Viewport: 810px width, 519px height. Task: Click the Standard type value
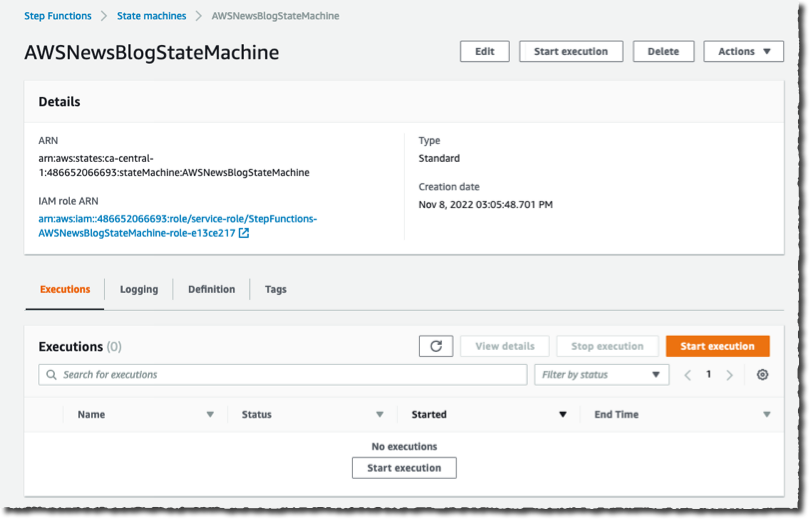click(439, 158)
